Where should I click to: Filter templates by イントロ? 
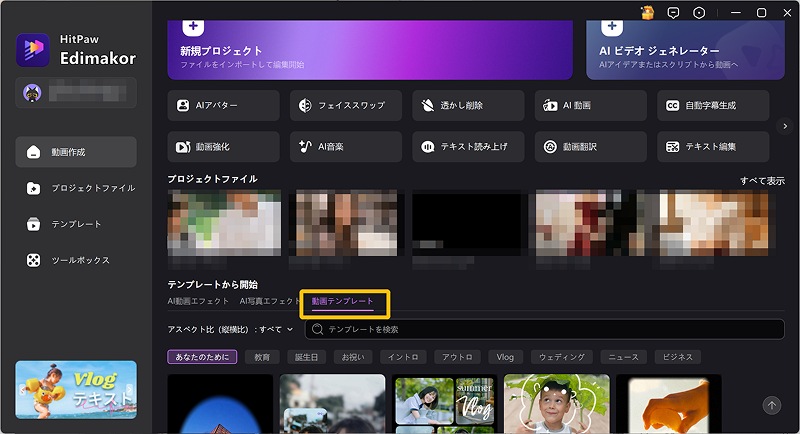coord(403,357)
